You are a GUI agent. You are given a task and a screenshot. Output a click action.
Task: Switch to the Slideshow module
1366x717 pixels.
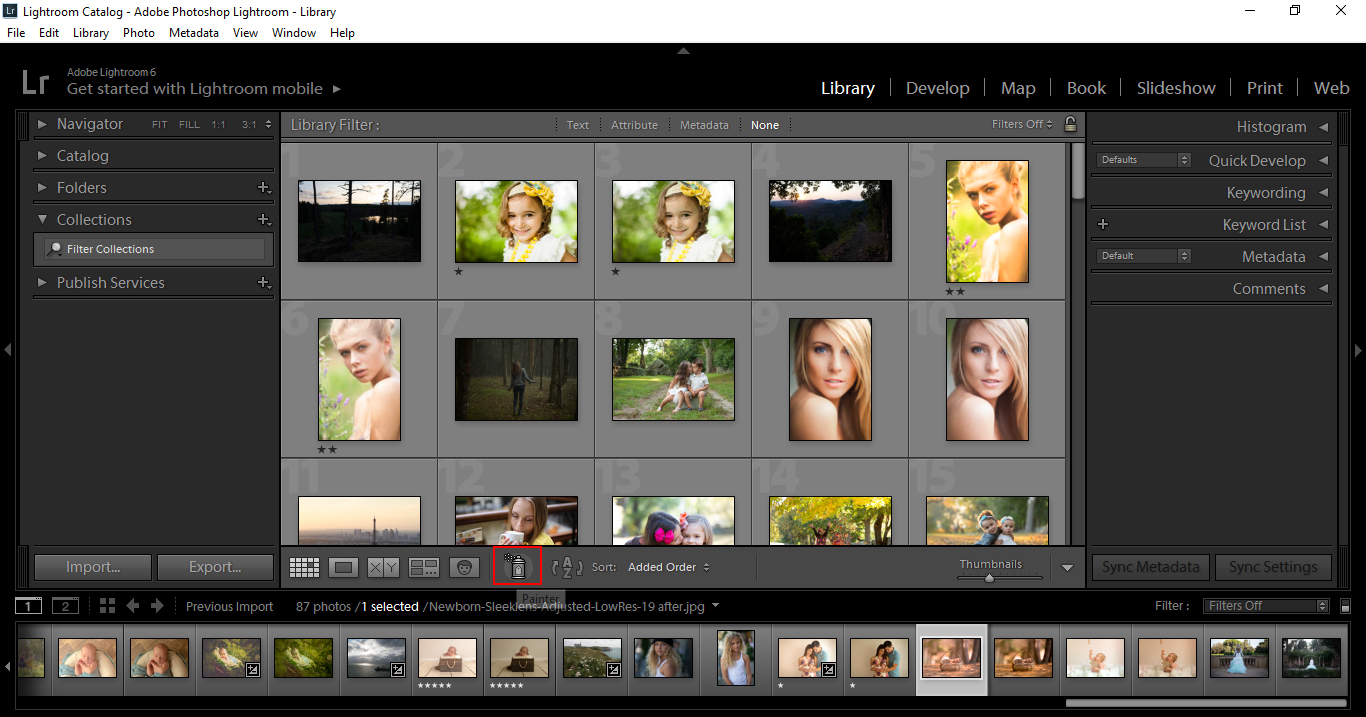point(1176,88)
